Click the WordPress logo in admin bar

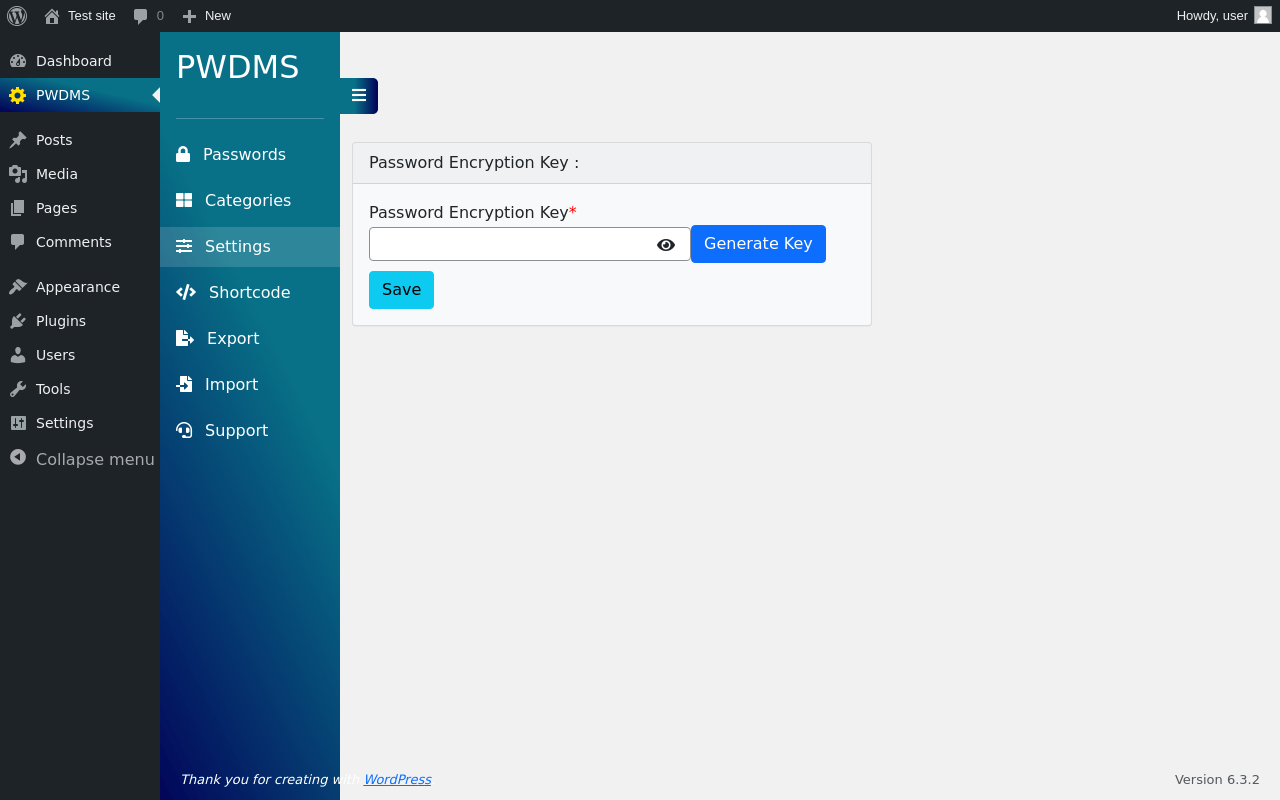coord(17,16)
